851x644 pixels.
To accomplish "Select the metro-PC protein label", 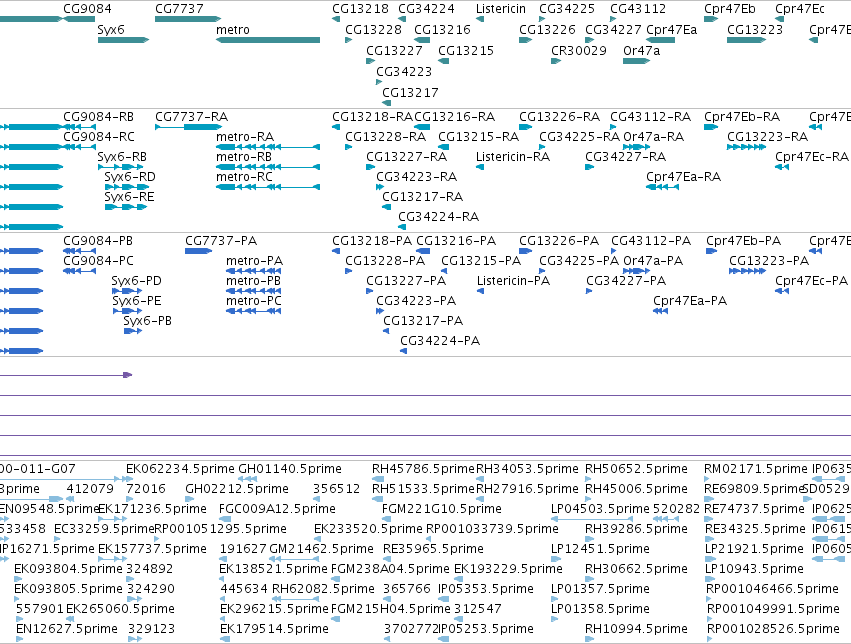I will [x=254, y=301].
